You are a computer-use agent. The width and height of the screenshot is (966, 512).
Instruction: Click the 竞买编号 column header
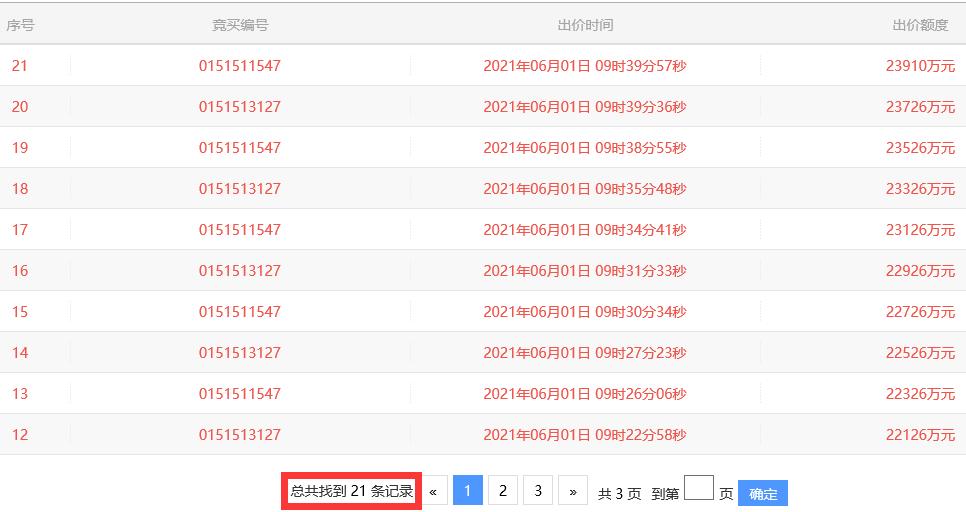[240, 25]
